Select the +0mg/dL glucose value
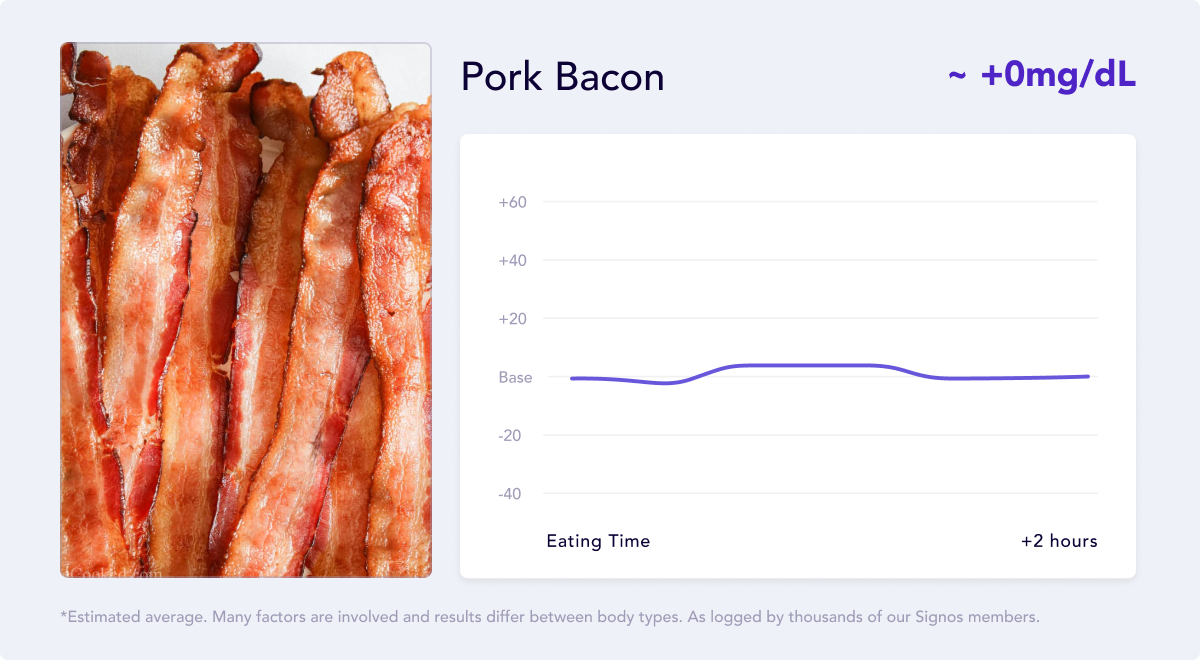The image size is (1200, 660). [x=1058, y=75]
